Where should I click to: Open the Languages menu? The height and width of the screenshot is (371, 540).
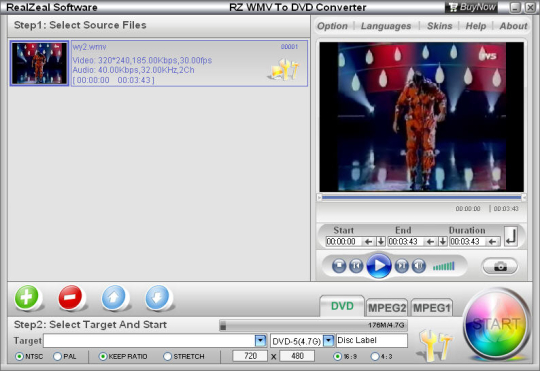386,26
